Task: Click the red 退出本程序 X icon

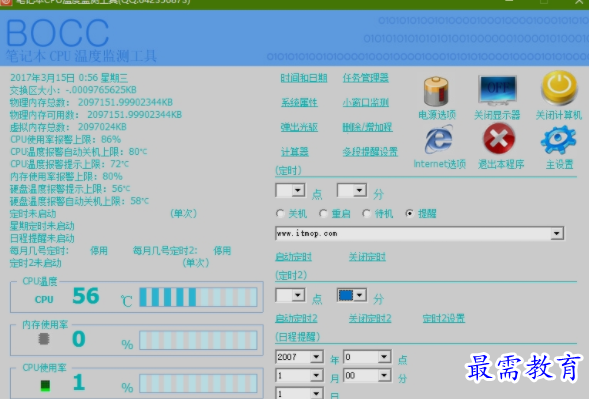Action: coord(499,139)
